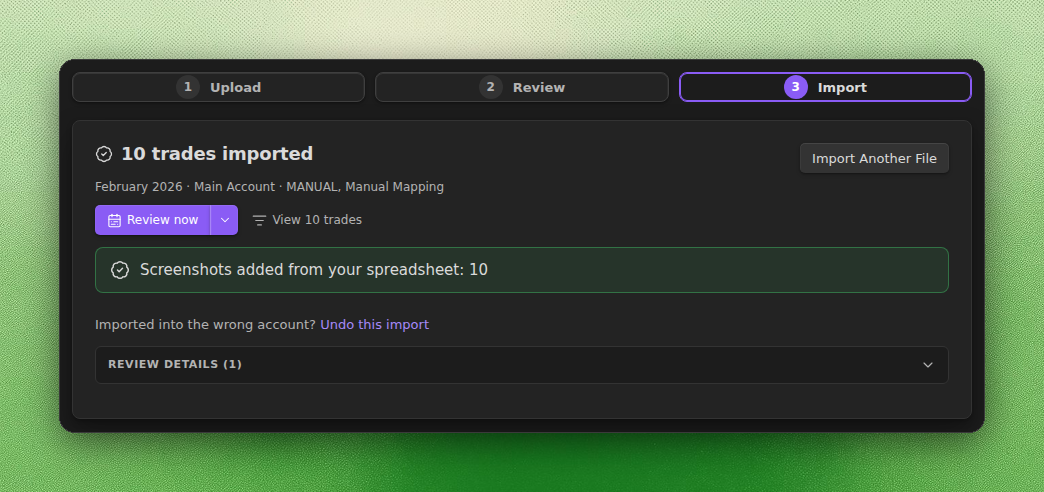
Task: Click the check badge beside 10 trades imported
Action: [104, 154]
